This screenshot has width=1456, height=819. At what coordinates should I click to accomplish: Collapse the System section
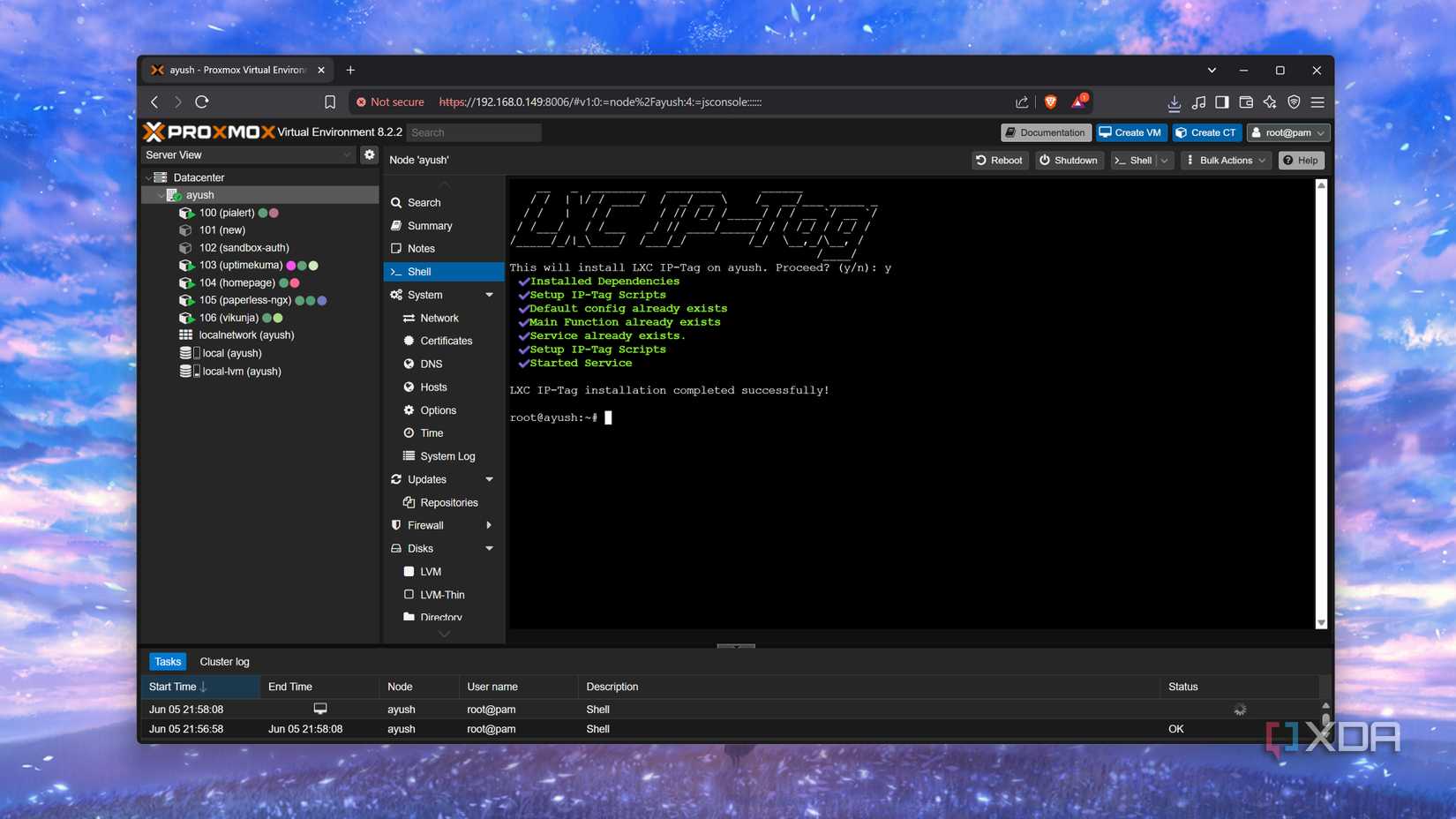(489, 295)
